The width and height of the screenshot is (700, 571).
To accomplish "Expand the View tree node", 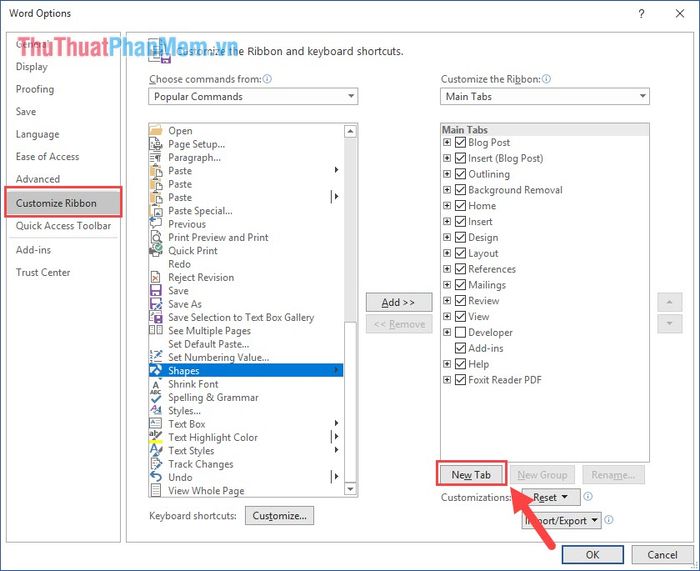I will pos(447,317).
